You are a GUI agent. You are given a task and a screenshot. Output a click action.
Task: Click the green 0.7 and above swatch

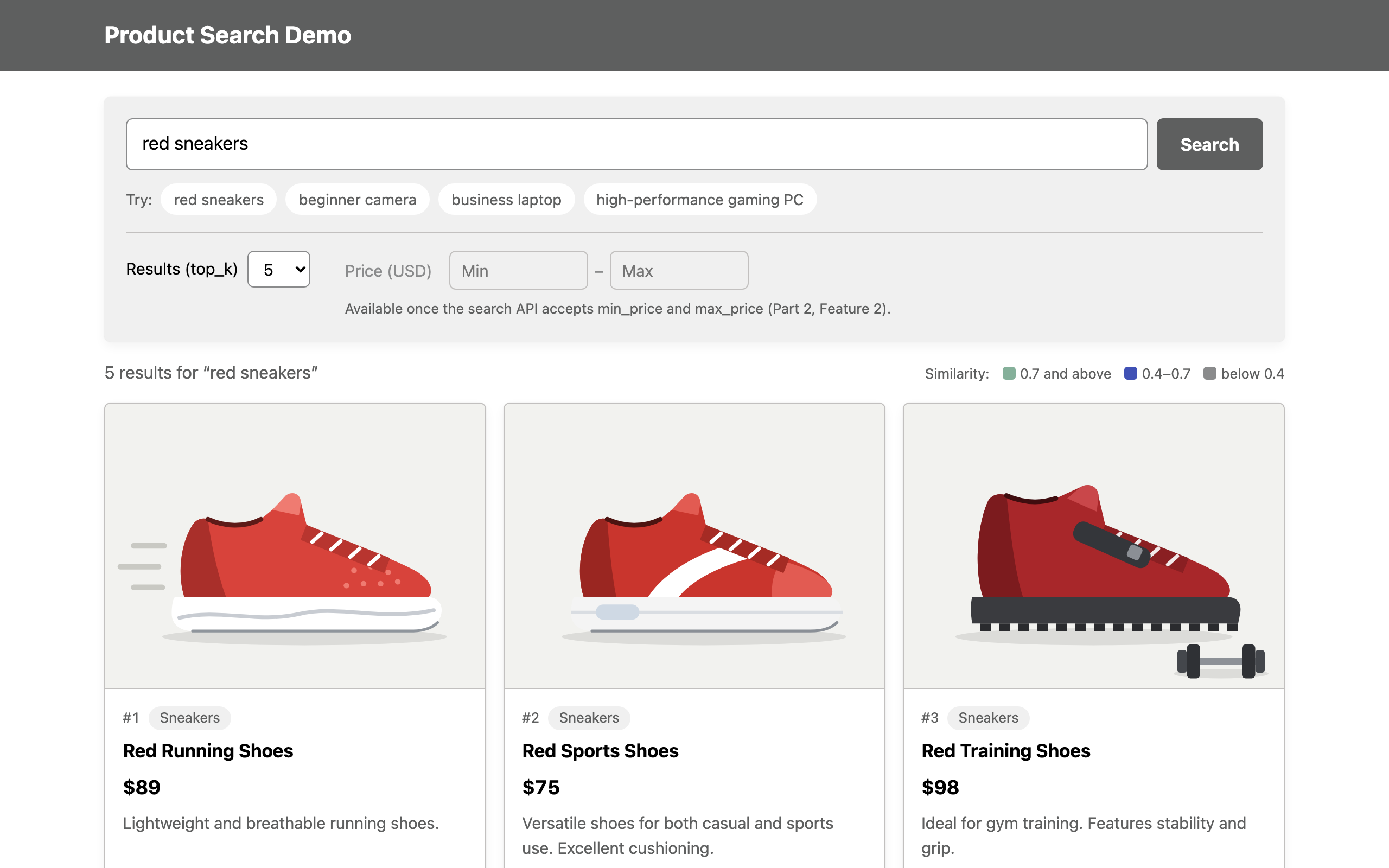(1009, 373)
